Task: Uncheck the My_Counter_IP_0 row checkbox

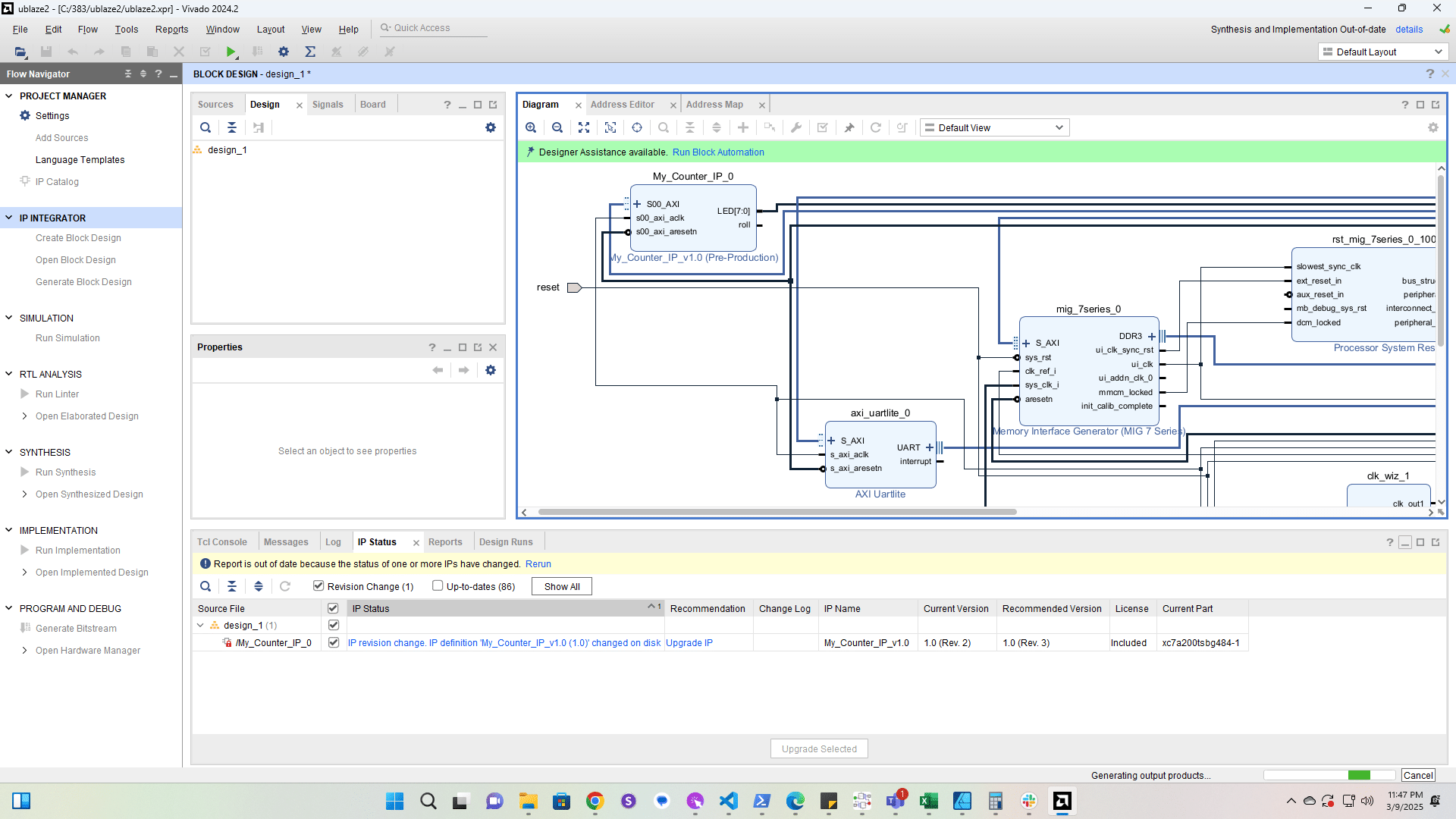Action: click(x=333, y=642)
